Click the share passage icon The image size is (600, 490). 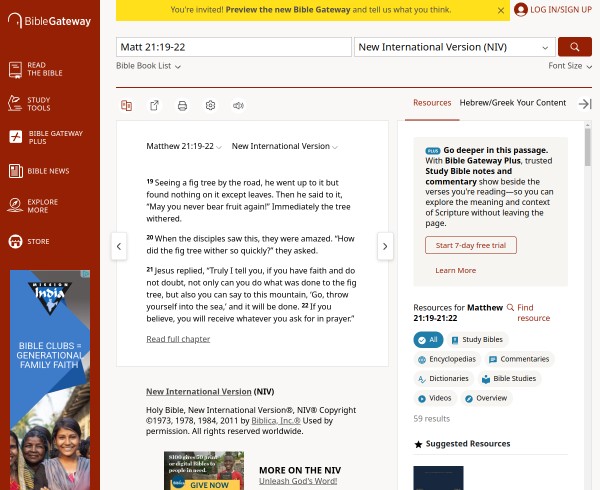(154, 106)
